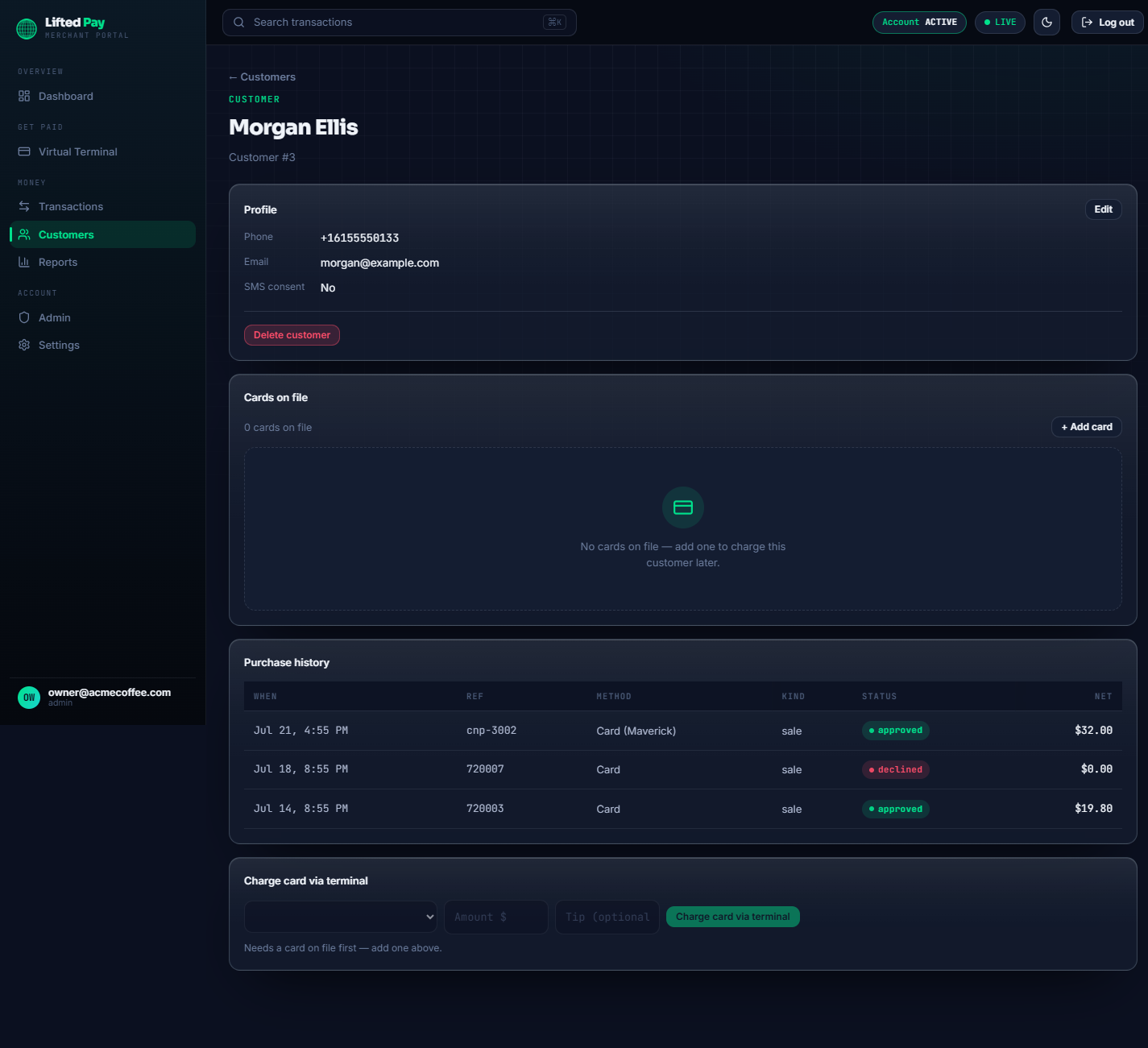The width and height of the screenshot is (1148, 1048).
Task: Go to Transactions in sidebar
Action: tap(103, 206)
